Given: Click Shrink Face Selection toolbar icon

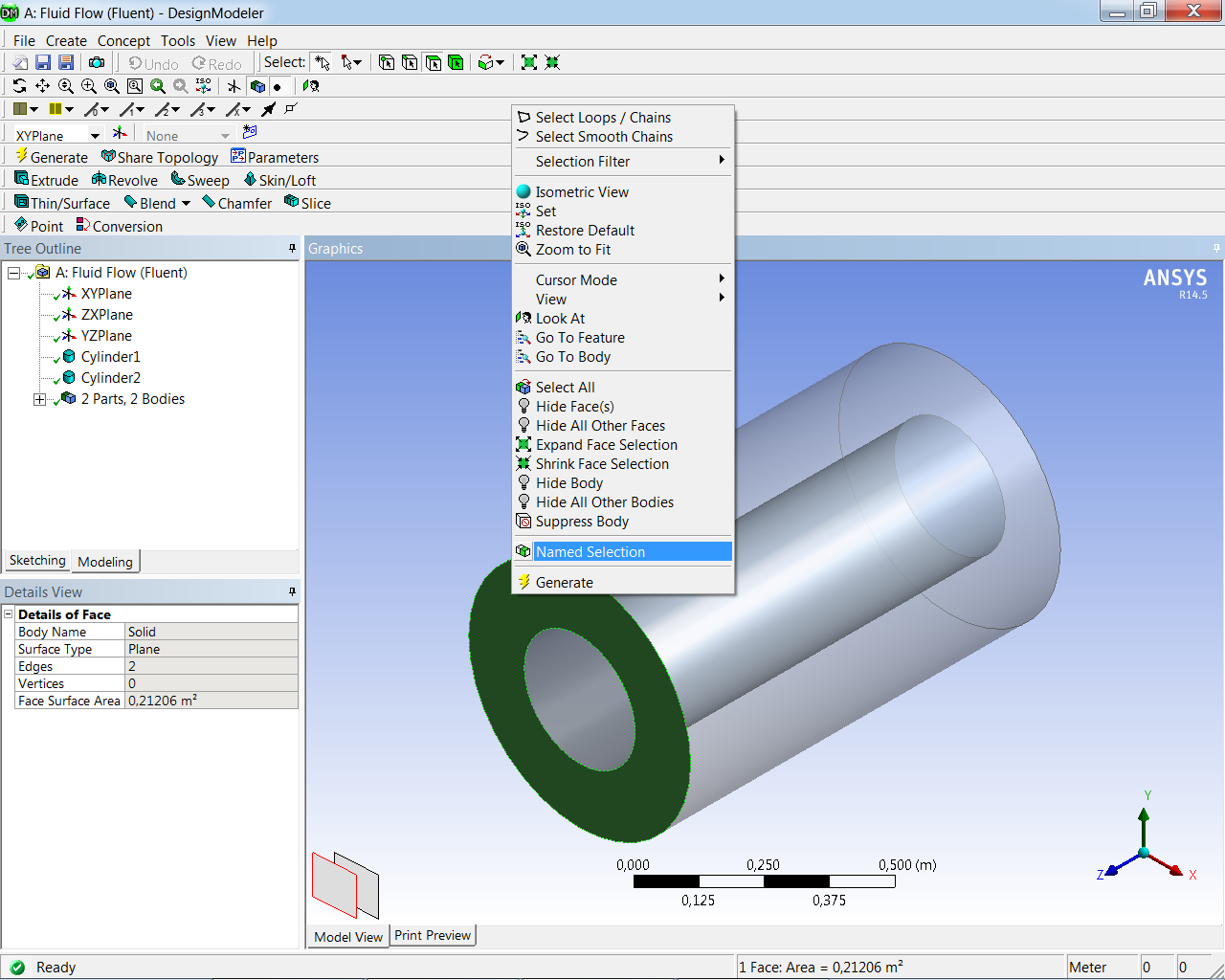Looking at the screenshot, I should (552, 62).
